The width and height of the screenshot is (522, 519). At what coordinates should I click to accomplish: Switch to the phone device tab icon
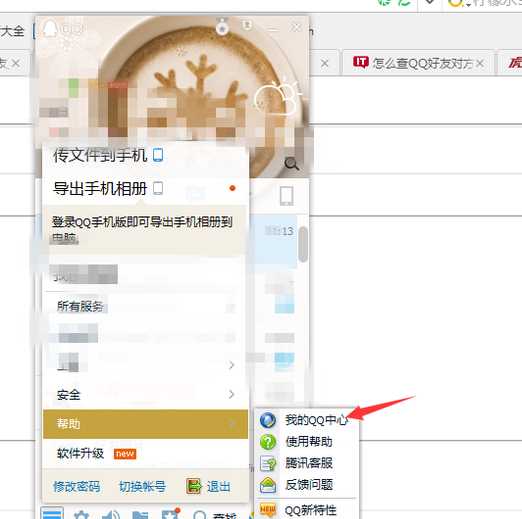tap(286, 196)
